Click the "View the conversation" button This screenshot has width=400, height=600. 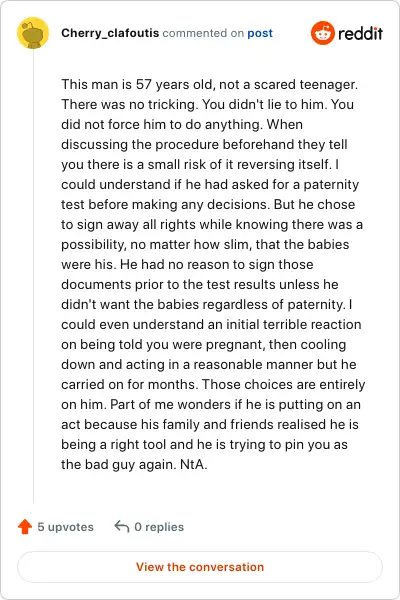(x=200, y=567)
